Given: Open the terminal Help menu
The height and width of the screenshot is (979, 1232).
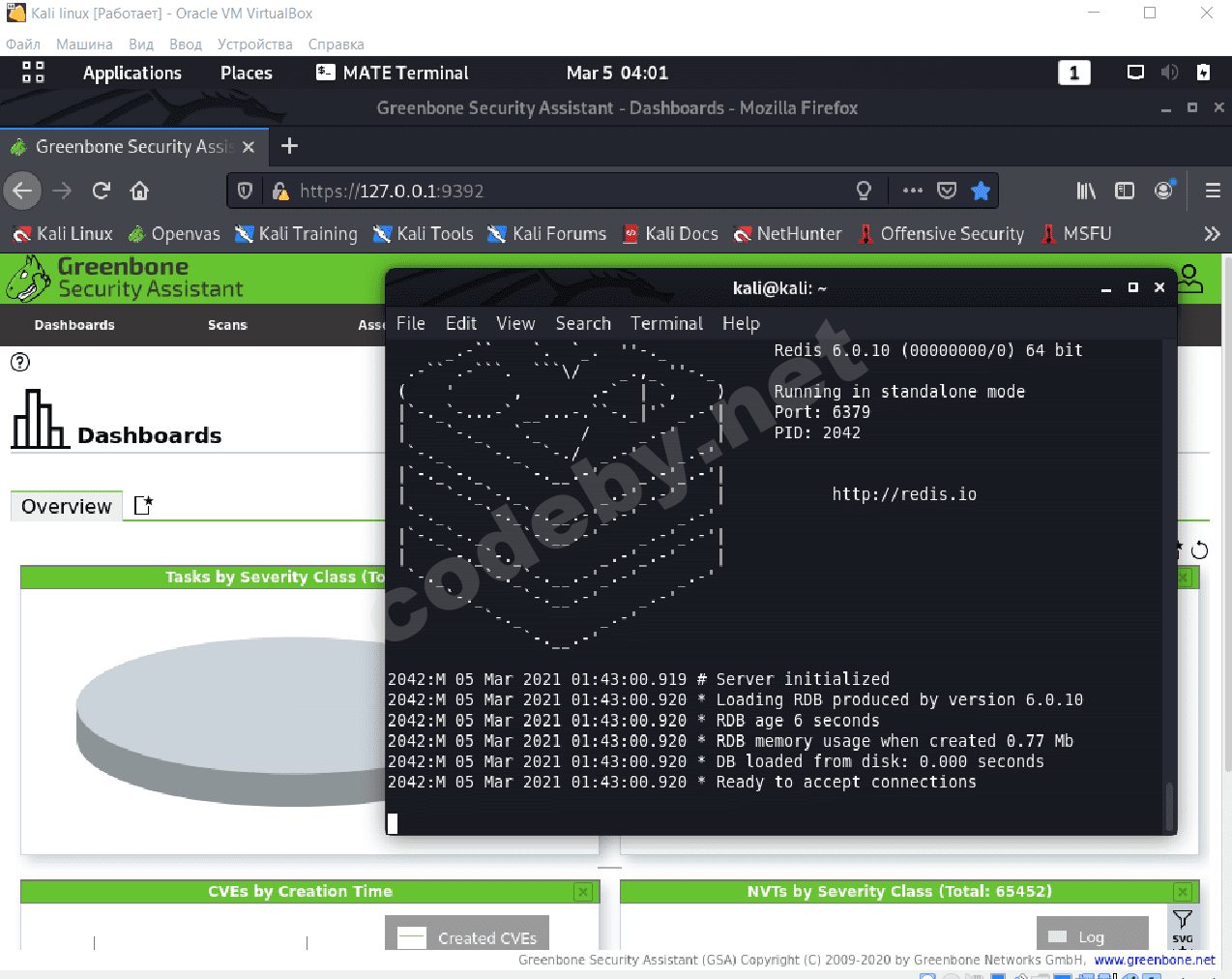Looking at the screenshot, I should click(x=741, y=324).
